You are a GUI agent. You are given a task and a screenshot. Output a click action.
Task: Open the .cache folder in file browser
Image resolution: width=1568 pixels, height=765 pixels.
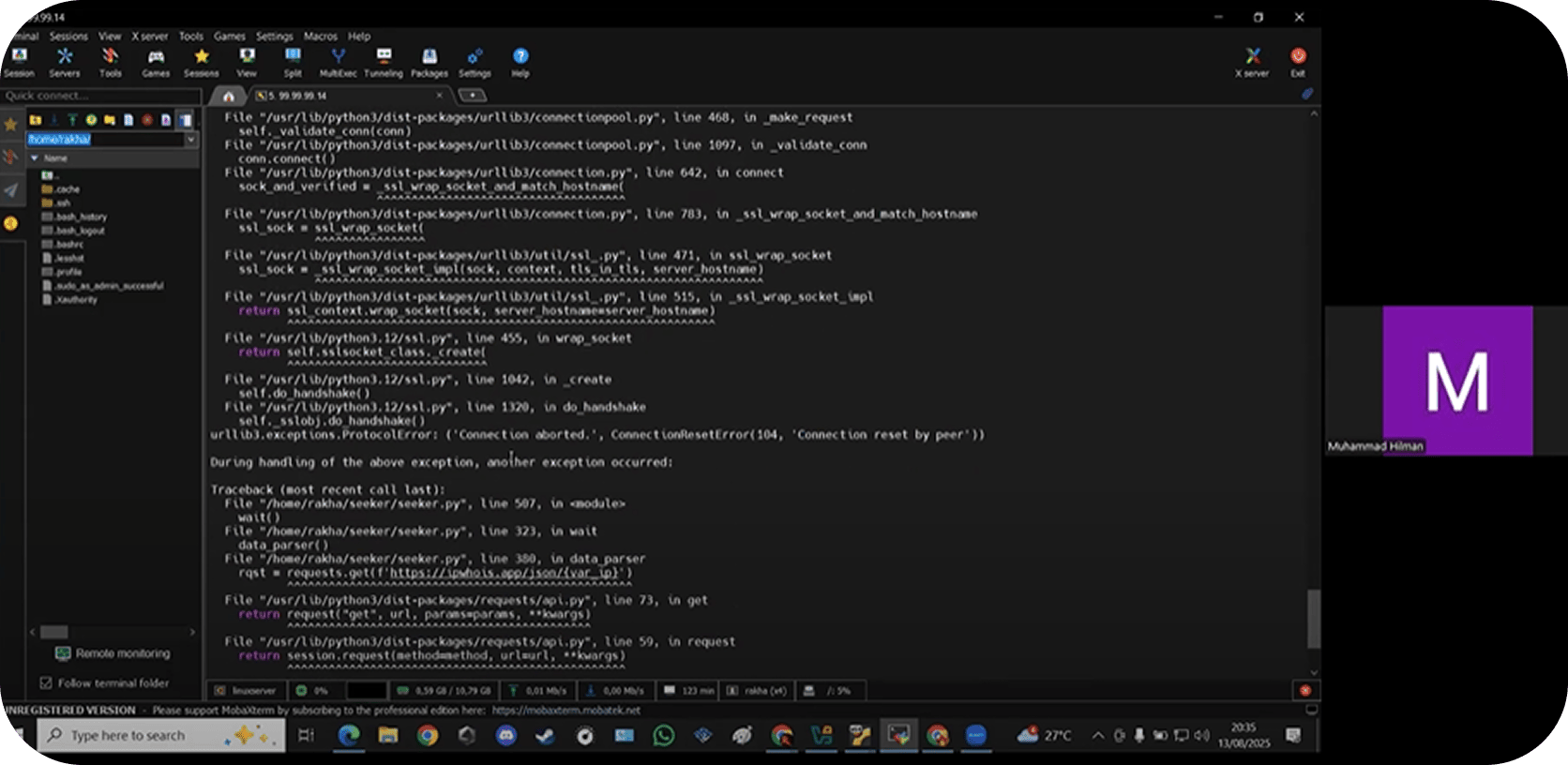pos(67,189)
